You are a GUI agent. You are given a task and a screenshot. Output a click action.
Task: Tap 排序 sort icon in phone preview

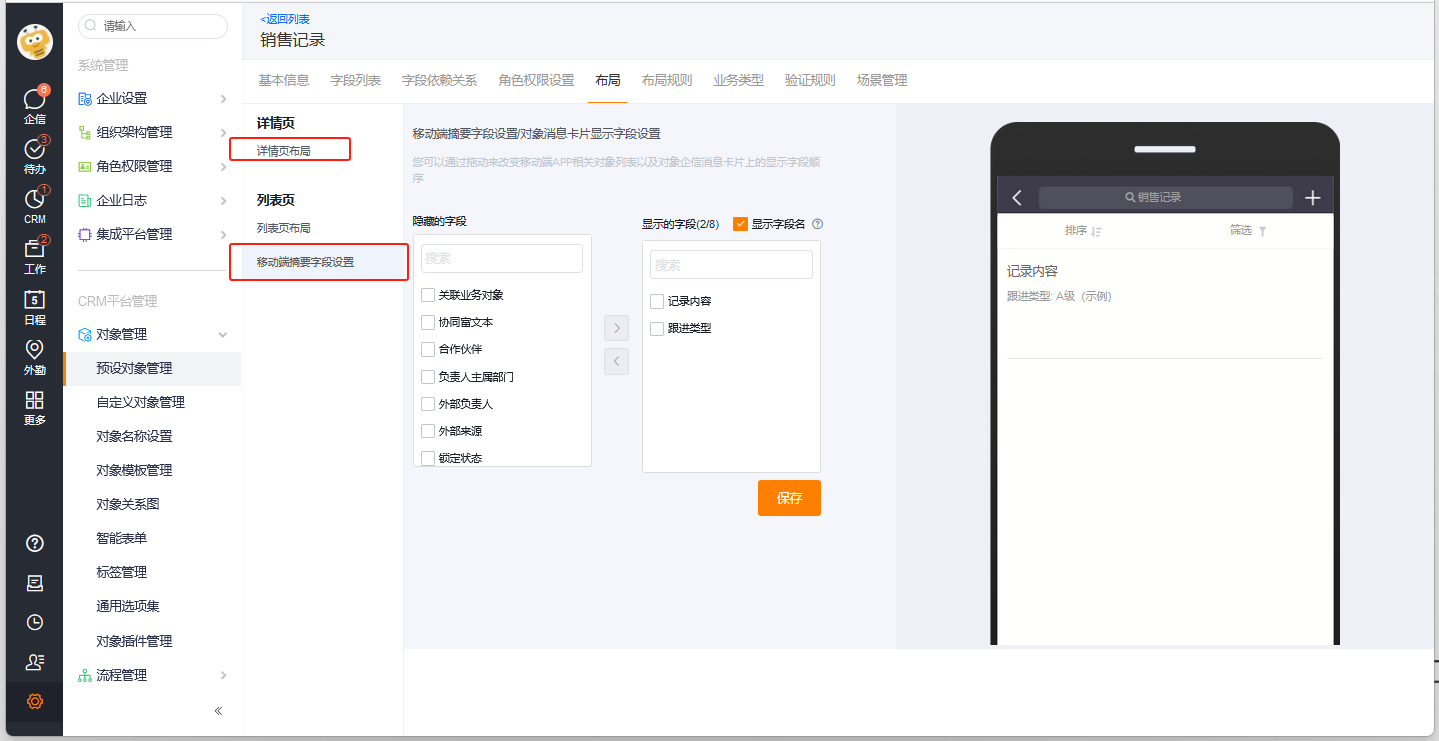pyautogui.click(x=1097, y=231)
